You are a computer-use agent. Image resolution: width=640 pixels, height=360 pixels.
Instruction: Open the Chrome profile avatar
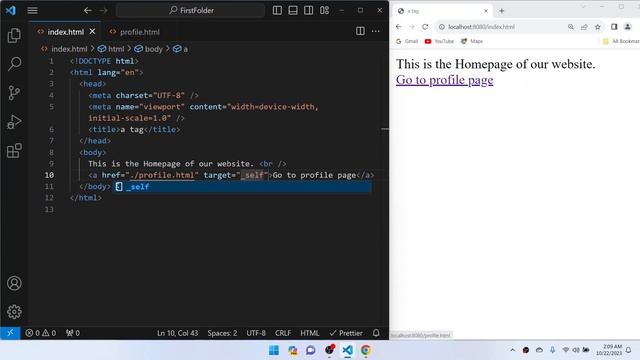[628, 27]
